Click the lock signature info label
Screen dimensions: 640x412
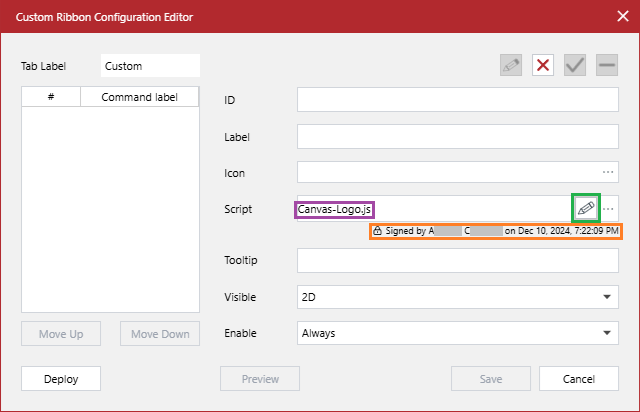496,231
